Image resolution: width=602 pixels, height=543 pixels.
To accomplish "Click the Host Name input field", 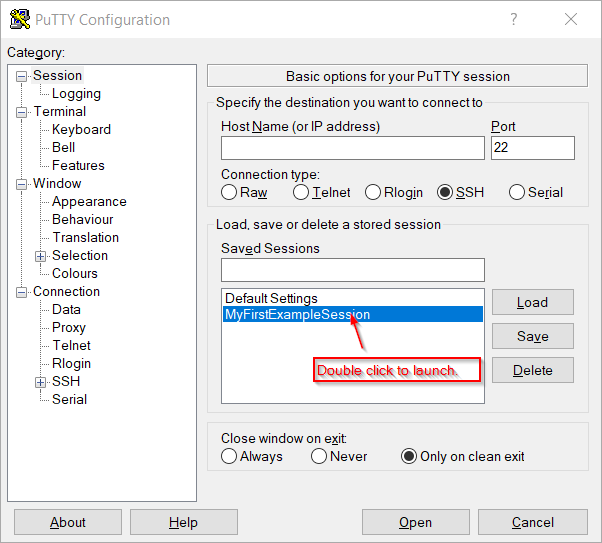I will [x=352, y=148].
